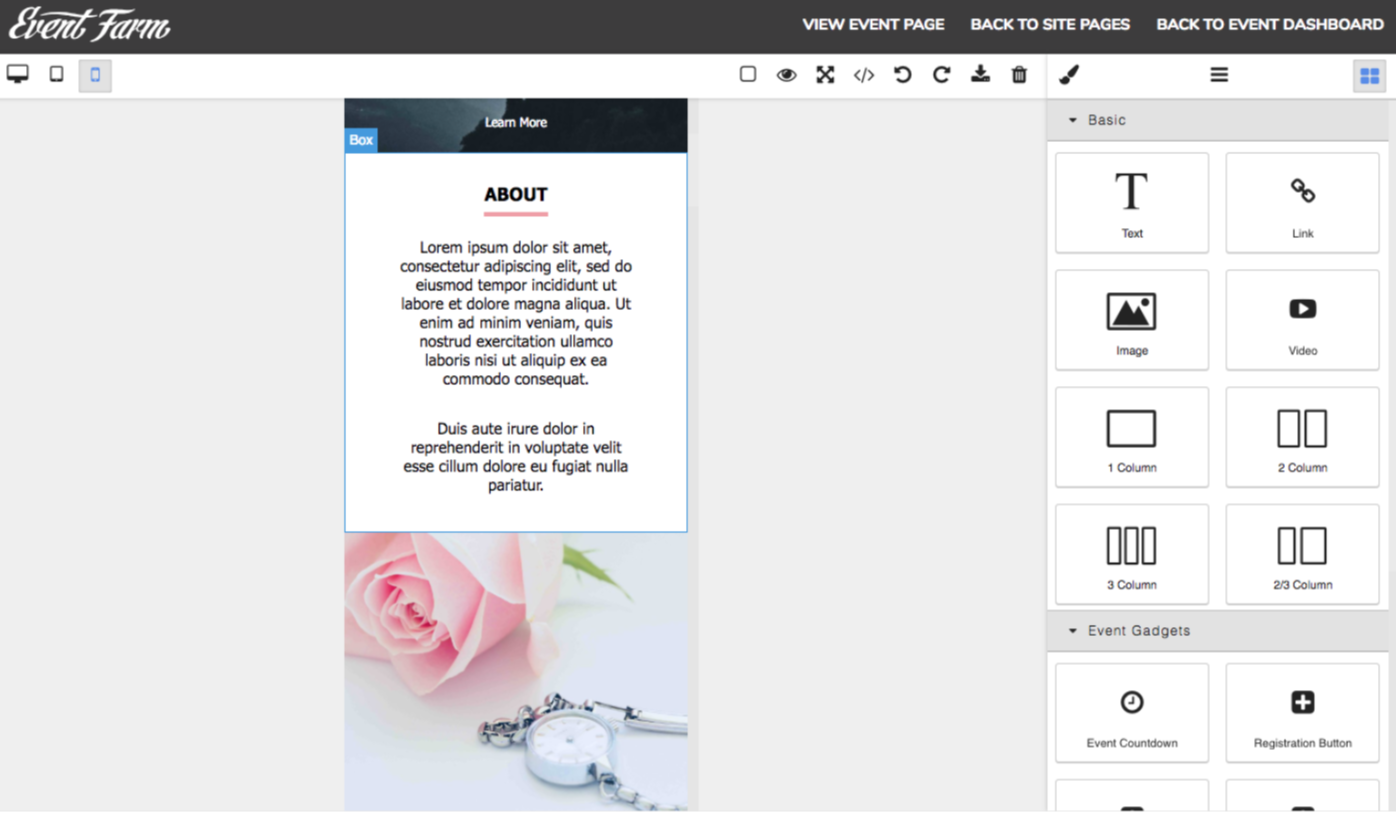Switch to tablet device preview
This screenshot has height=816, width=1396.
[x=56, y=74]
